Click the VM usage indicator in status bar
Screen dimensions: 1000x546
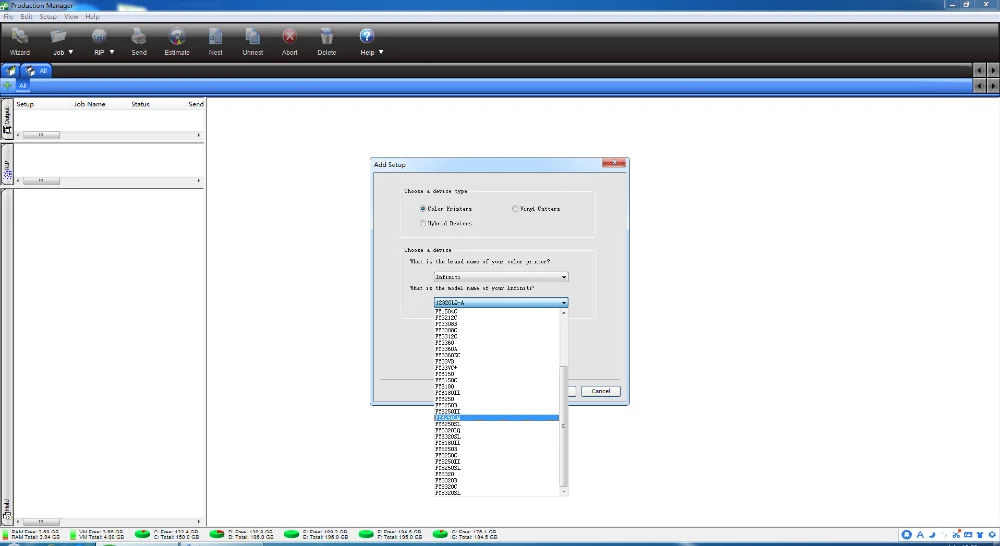click(x=96, y=535)
